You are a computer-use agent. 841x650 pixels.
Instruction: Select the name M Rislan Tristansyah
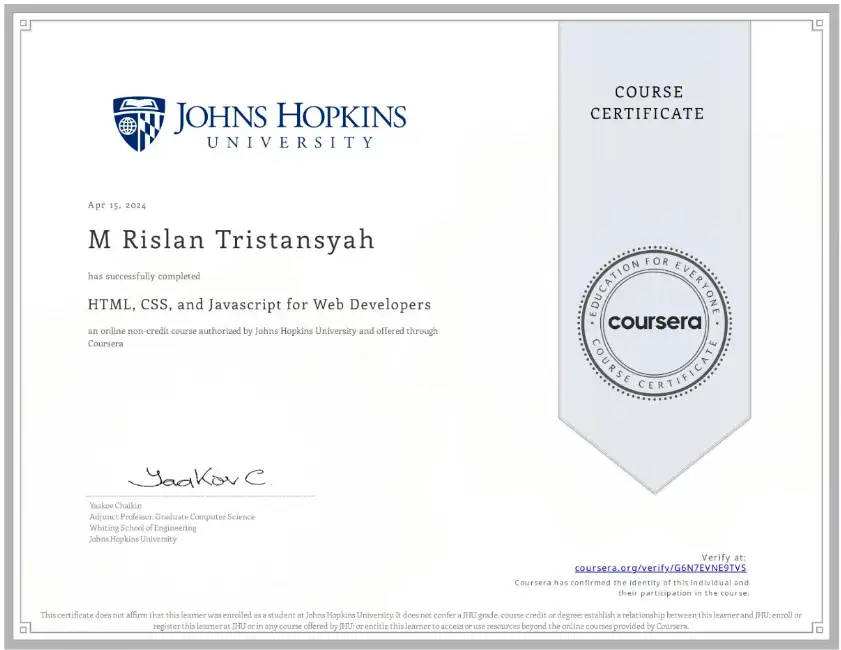pyautogui.click(x=231, y=239)
